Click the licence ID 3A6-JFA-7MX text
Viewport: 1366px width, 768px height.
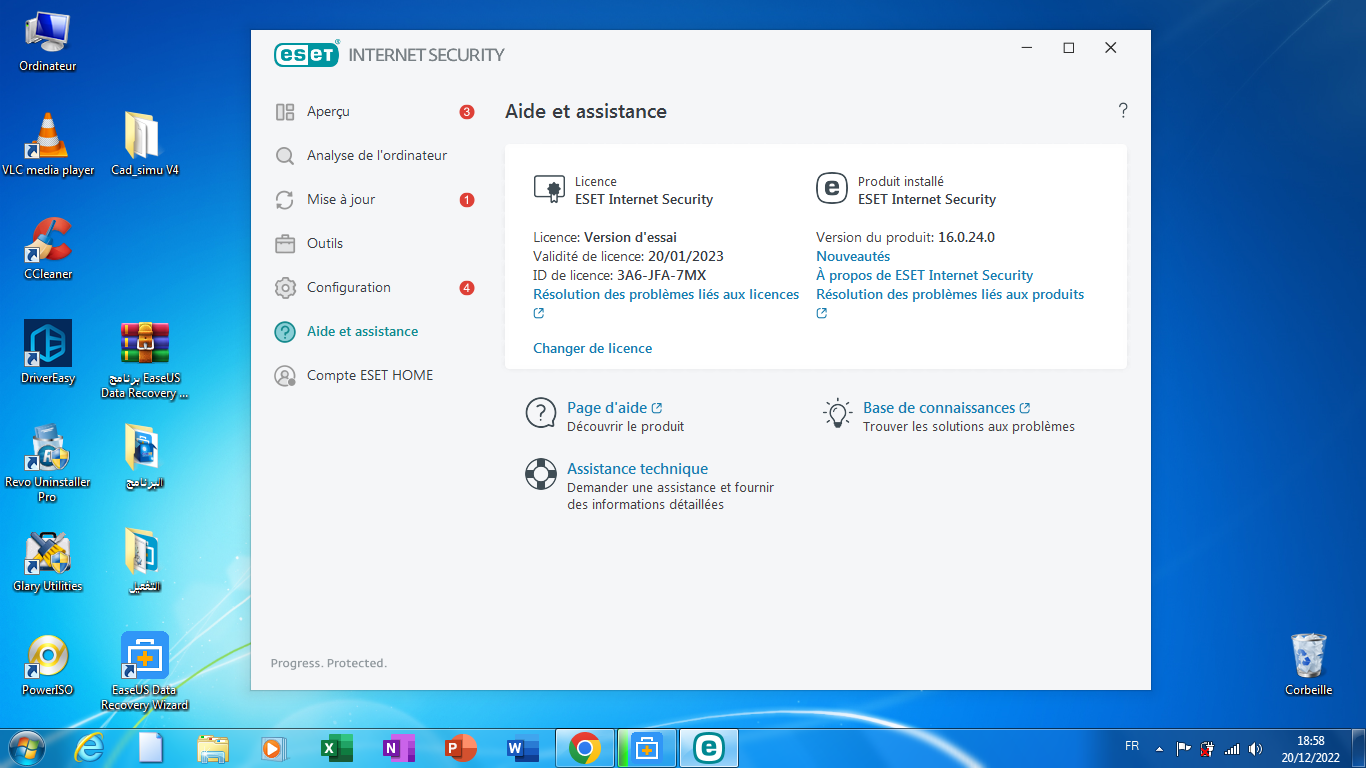[662, 275]
